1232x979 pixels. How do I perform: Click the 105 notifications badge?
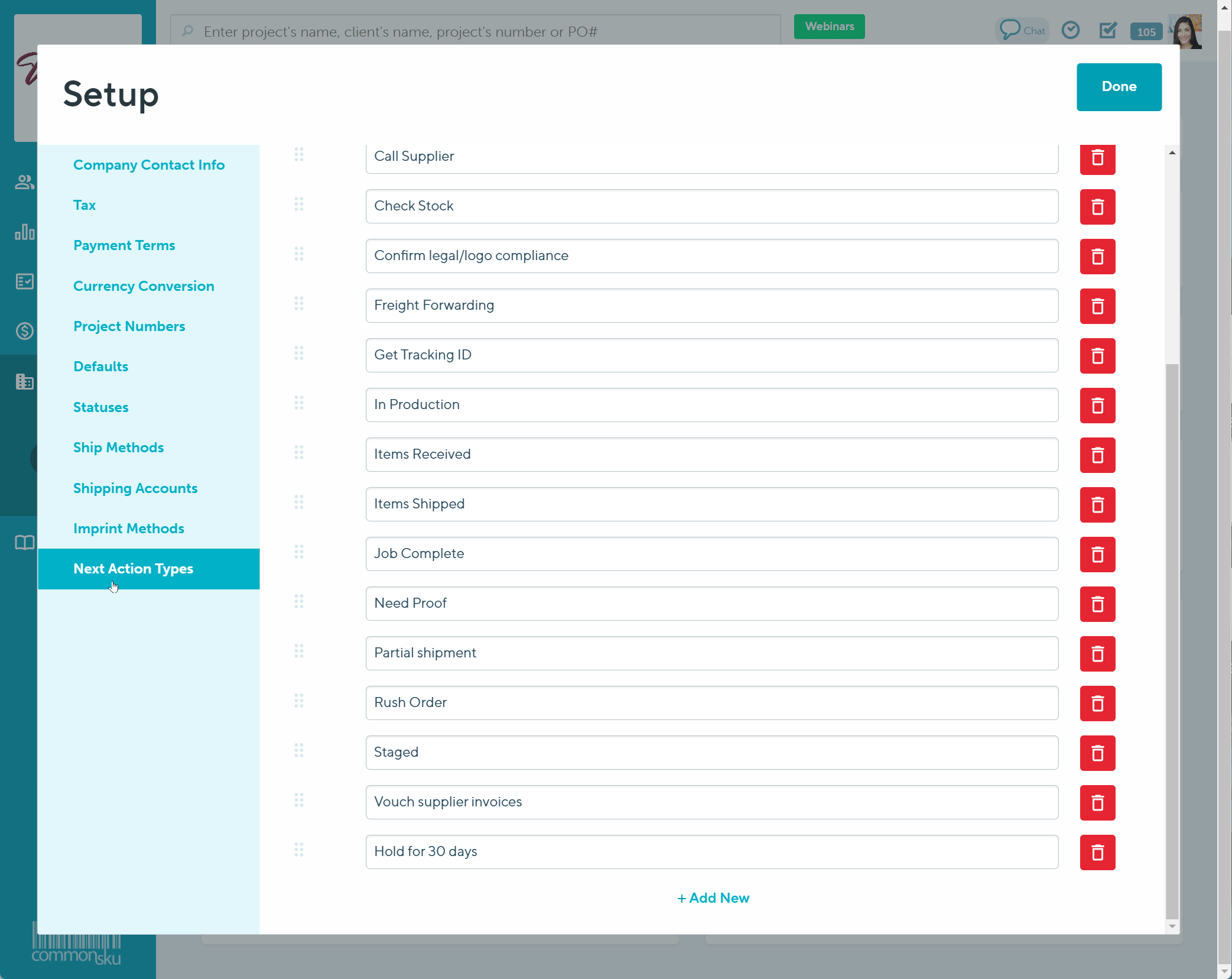click(1146, 32)
